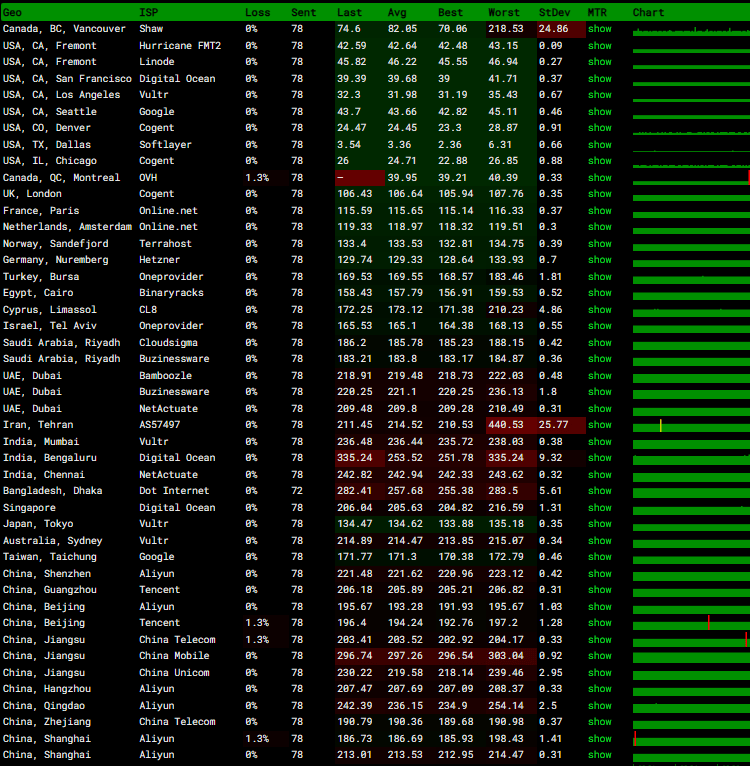
Task: Open show link for Cyprus, Limassol CL8
Action: [600, 310]
